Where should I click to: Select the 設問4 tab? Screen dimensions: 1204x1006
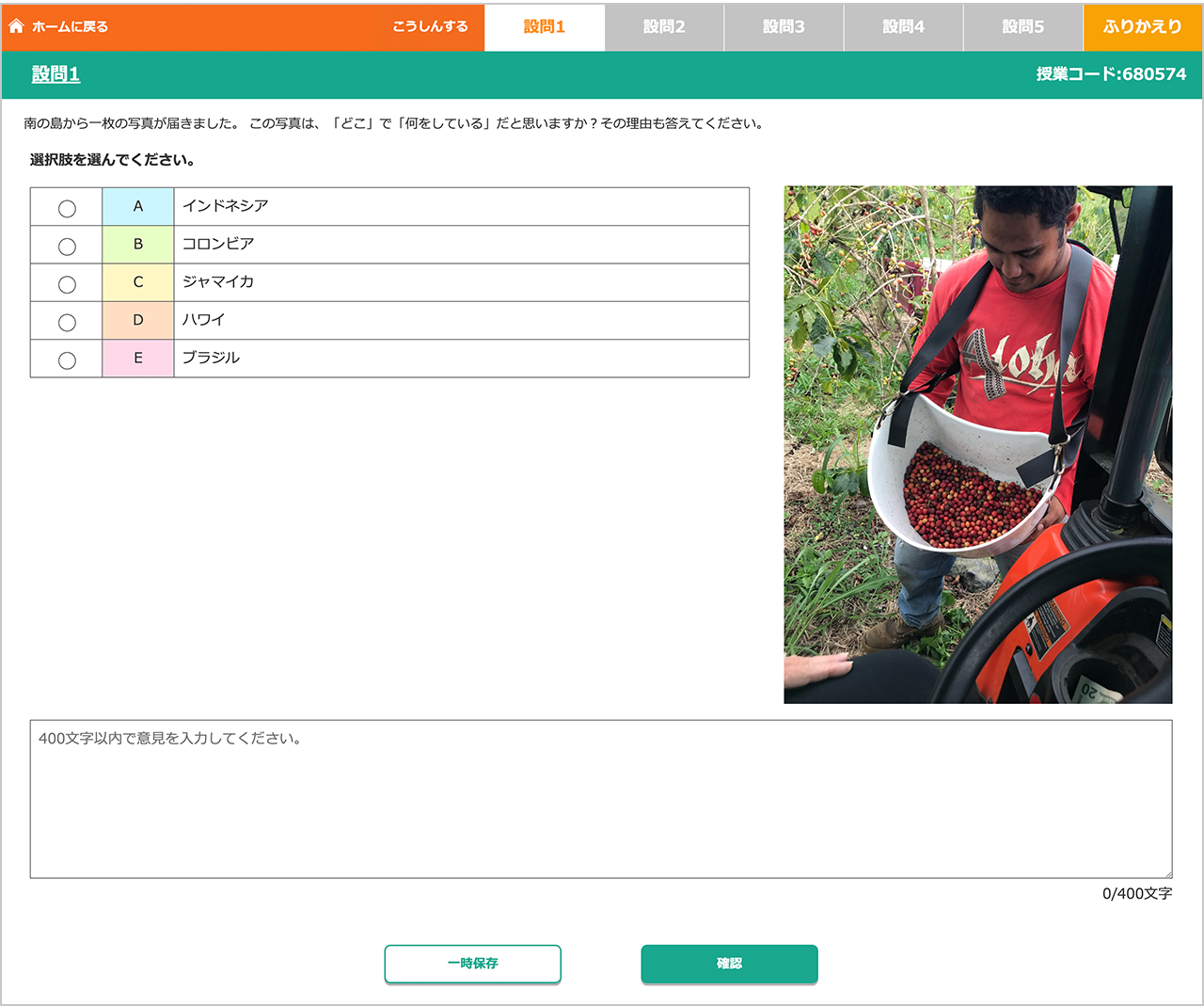[903, 27]
